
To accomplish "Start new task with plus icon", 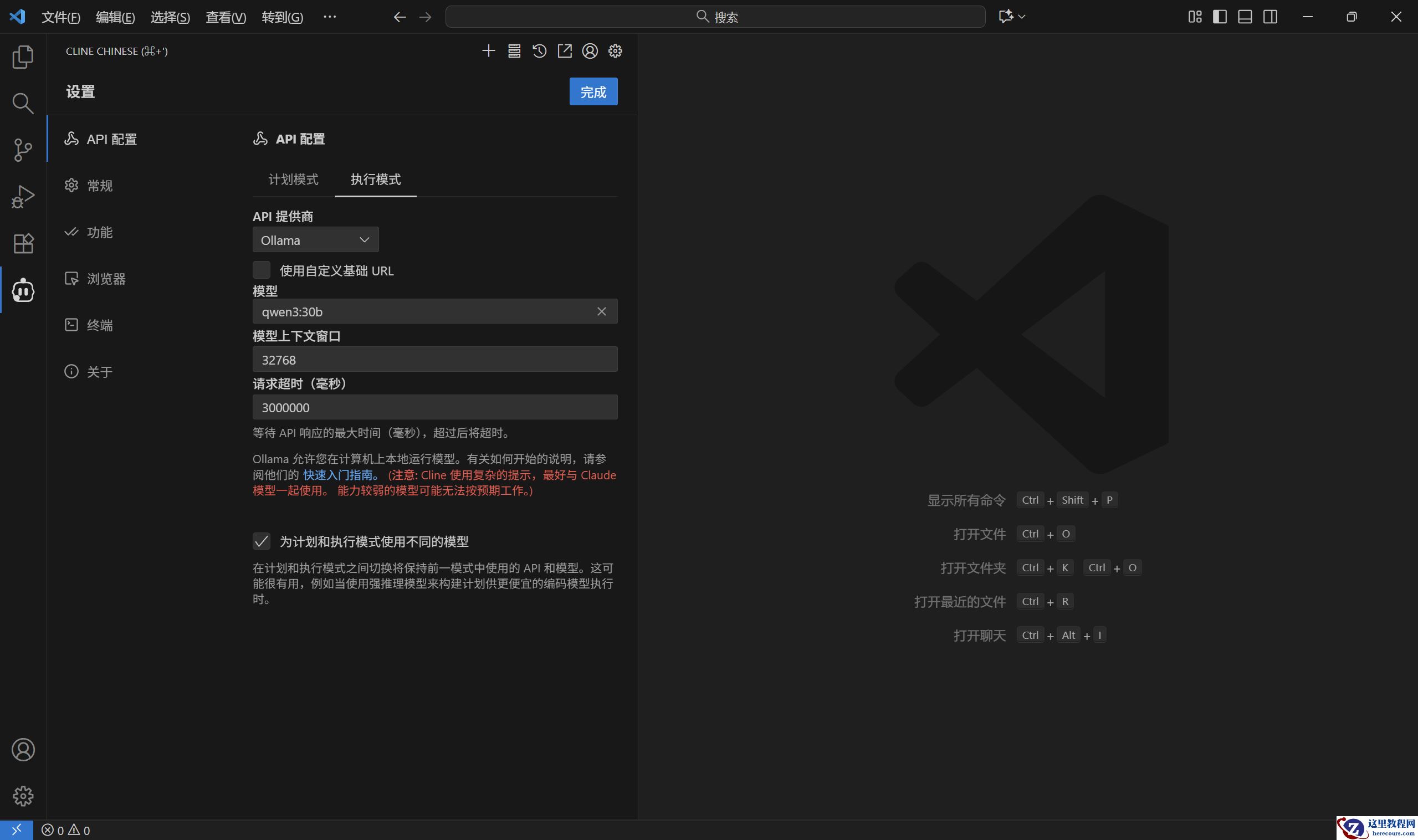I will click(489, 51).
